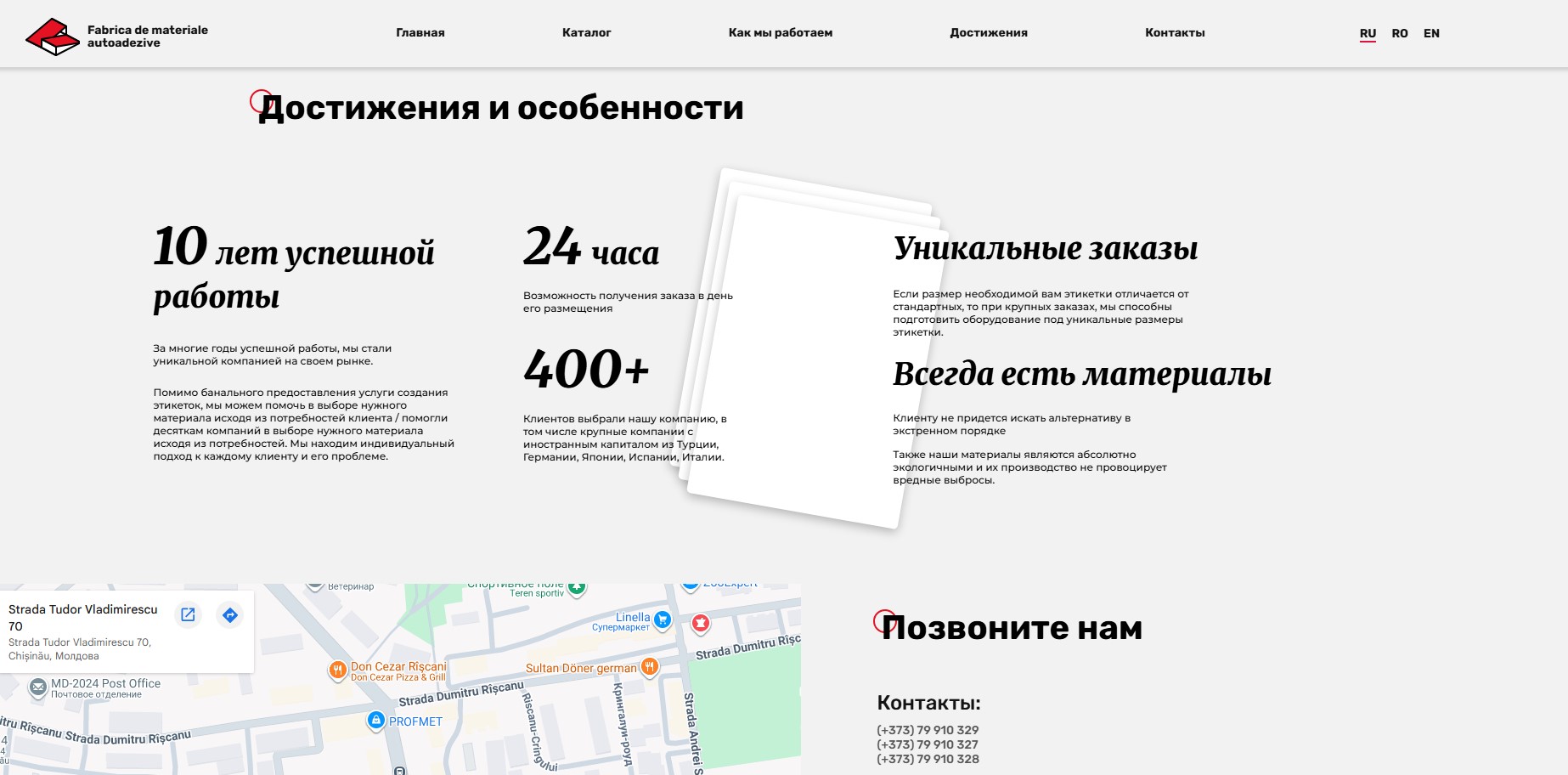Click the 24 часа statistic

click(x=591, y=247)
